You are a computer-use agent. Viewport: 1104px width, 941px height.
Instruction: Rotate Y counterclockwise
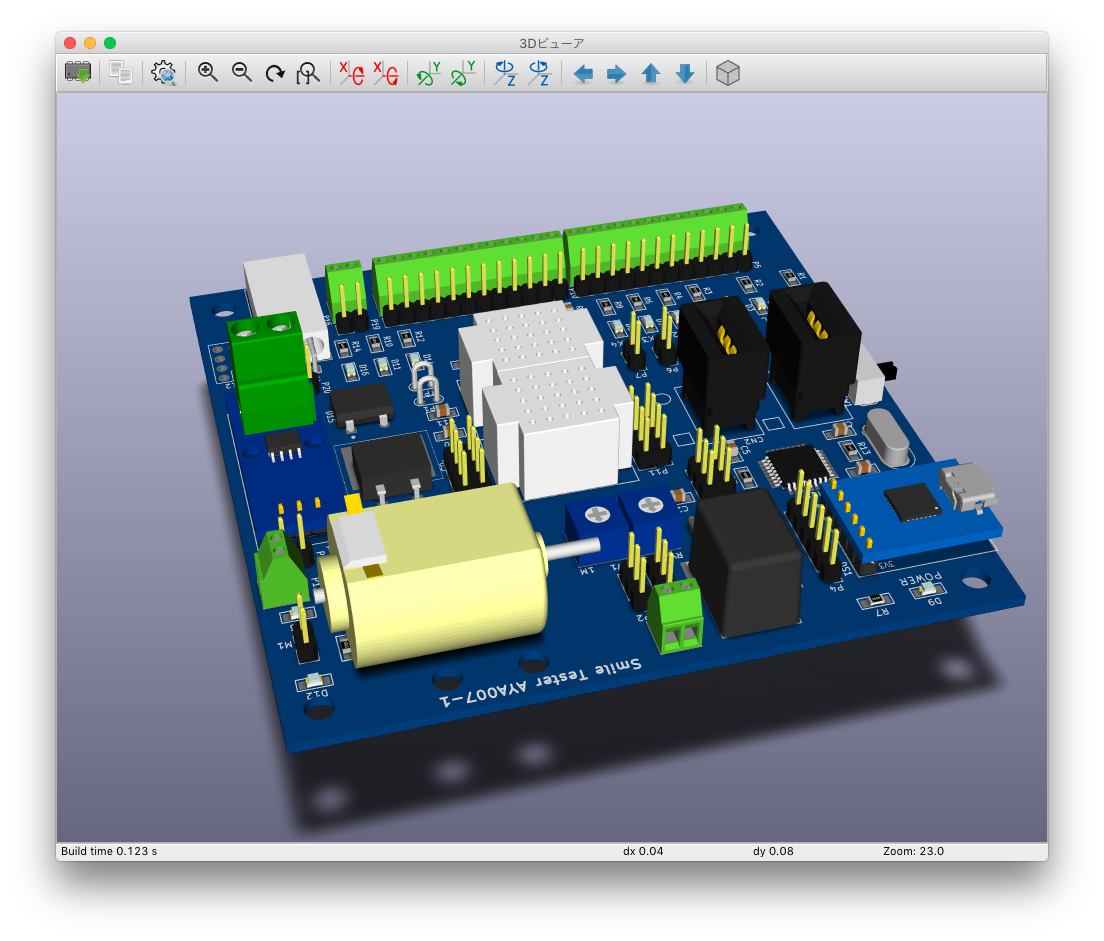click(463, 73)
